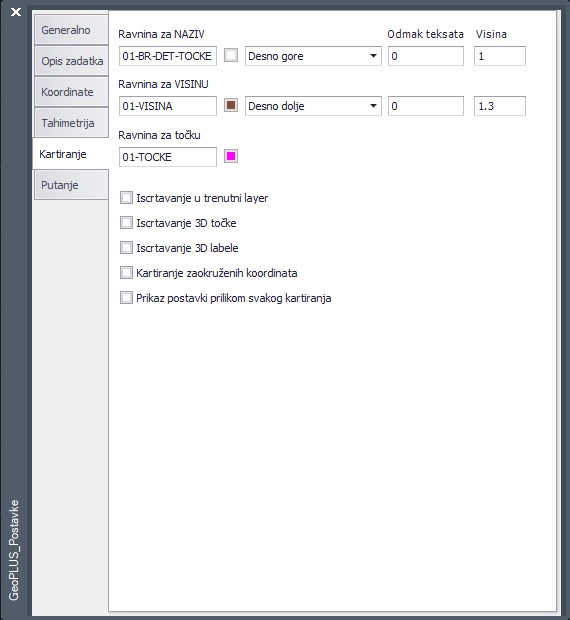Enable Iscrtavanje 3D točke checkbox
Viewport: 570px width, 620px height.
[x=126, y=223]
